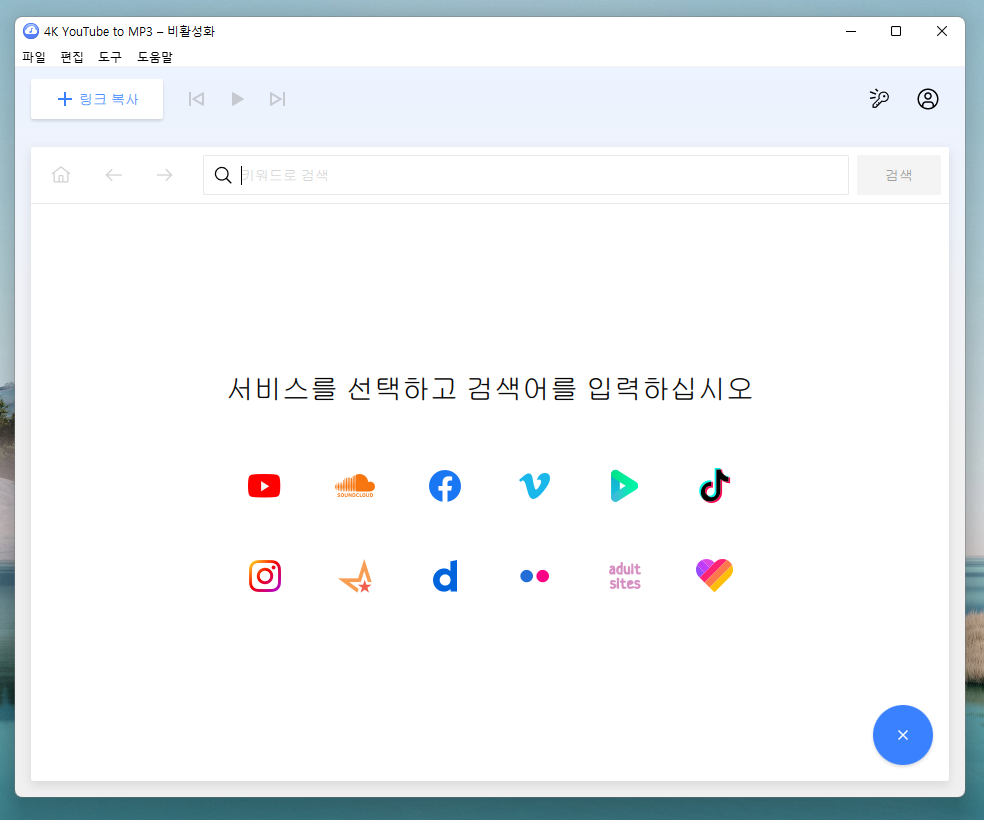Choose the Flickr two-dot icon
Image resolution: width=984 pixels, height=820 pixels.
pyautogui.click(x=535, y=576)
